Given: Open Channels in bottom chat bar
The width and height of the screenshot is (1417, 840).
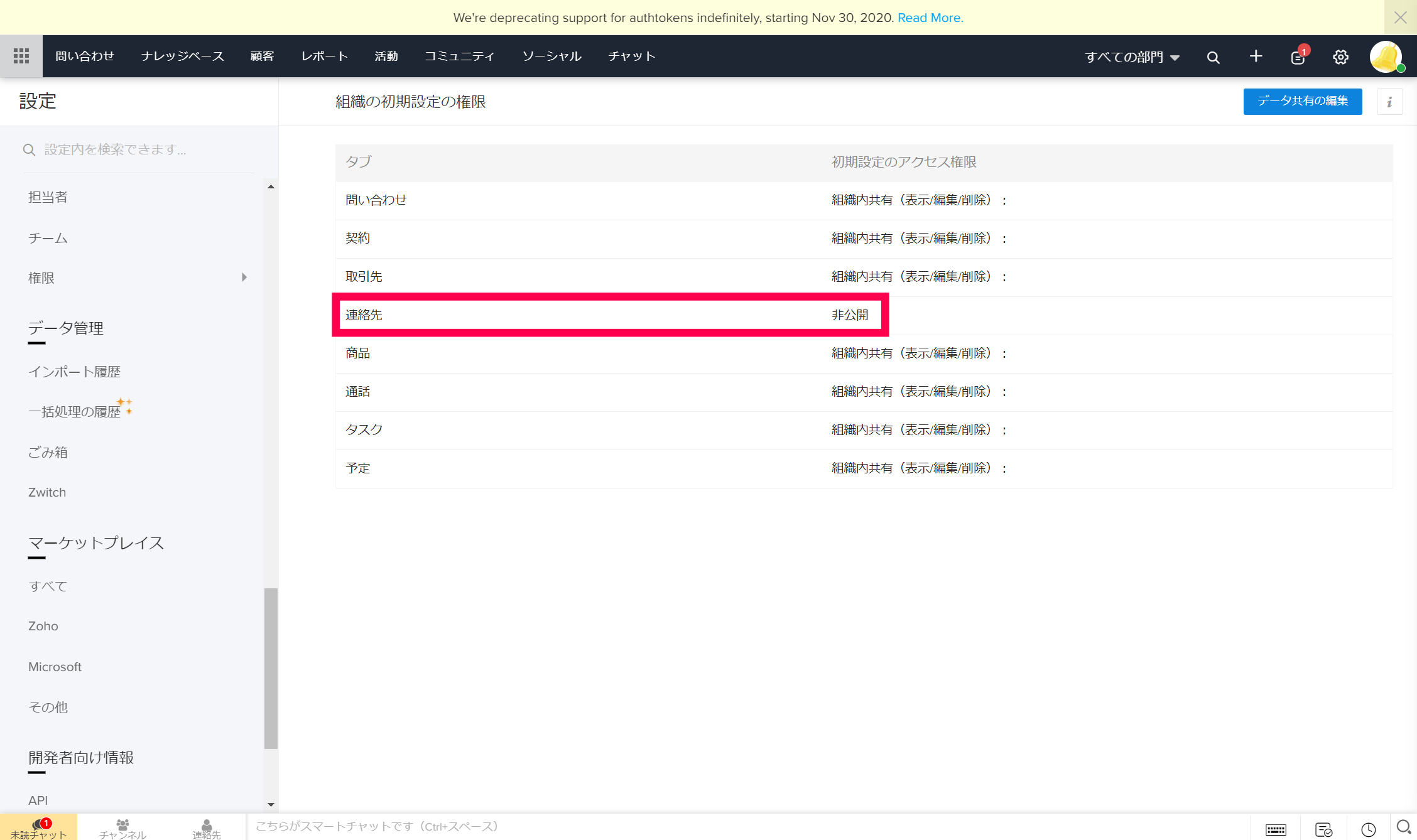Looking at the screenshot, I should tap(122, 828).
